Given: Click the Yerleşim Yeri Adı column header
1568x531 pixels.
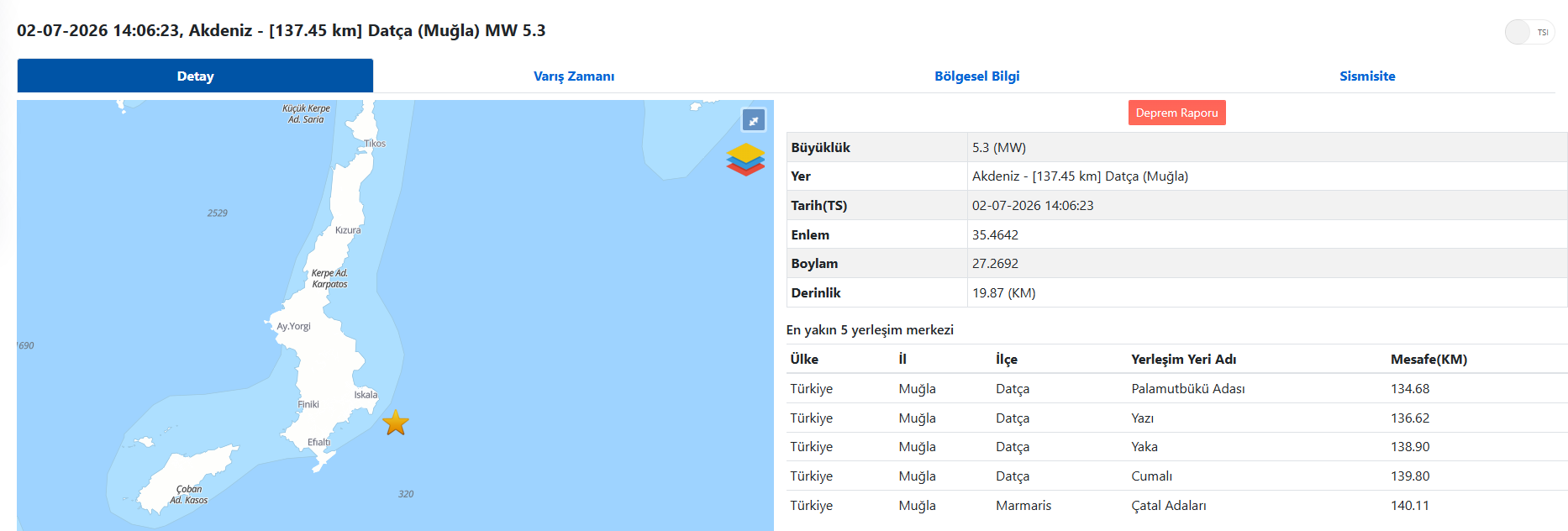Looking at the screenshot, I should (1183, 359).
